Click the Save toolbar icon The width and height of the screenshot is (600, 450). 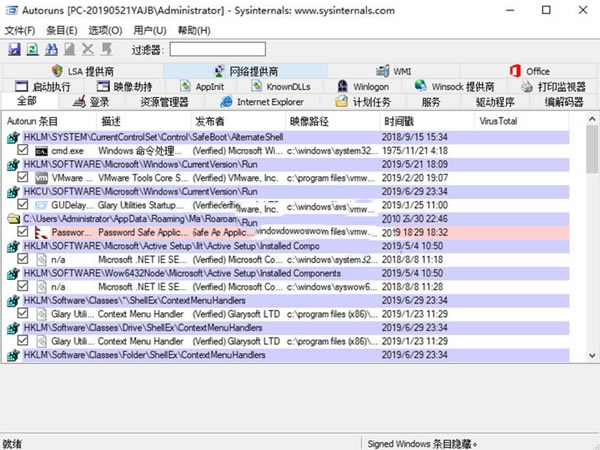click(x=14, y=49)
